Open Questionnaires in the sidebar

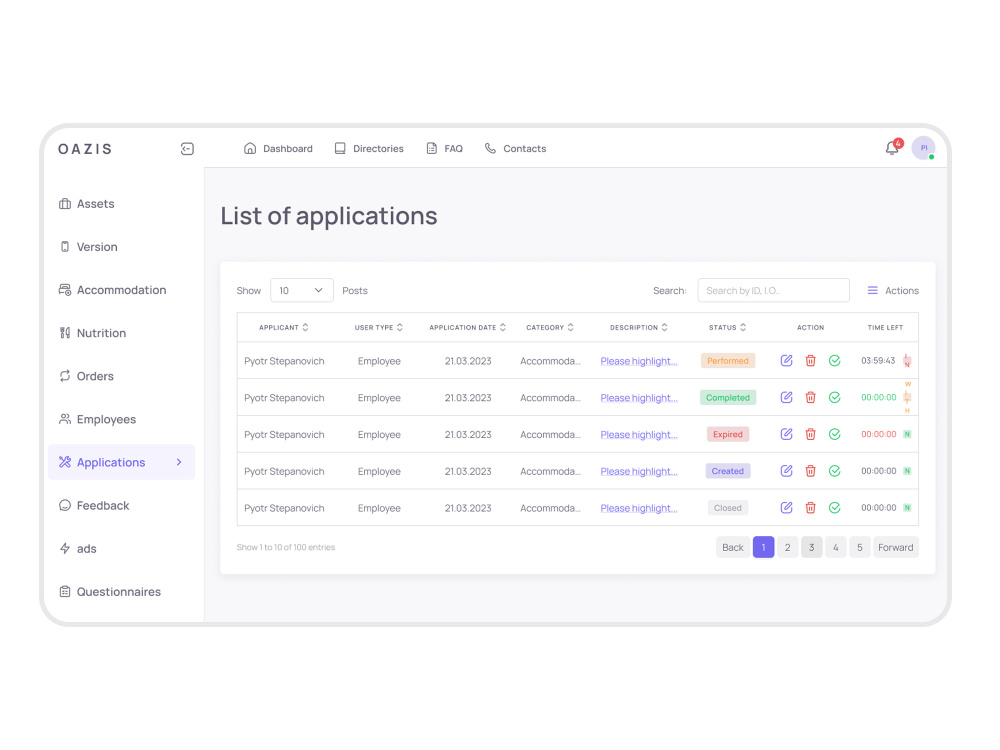click(x=110, y=592)
